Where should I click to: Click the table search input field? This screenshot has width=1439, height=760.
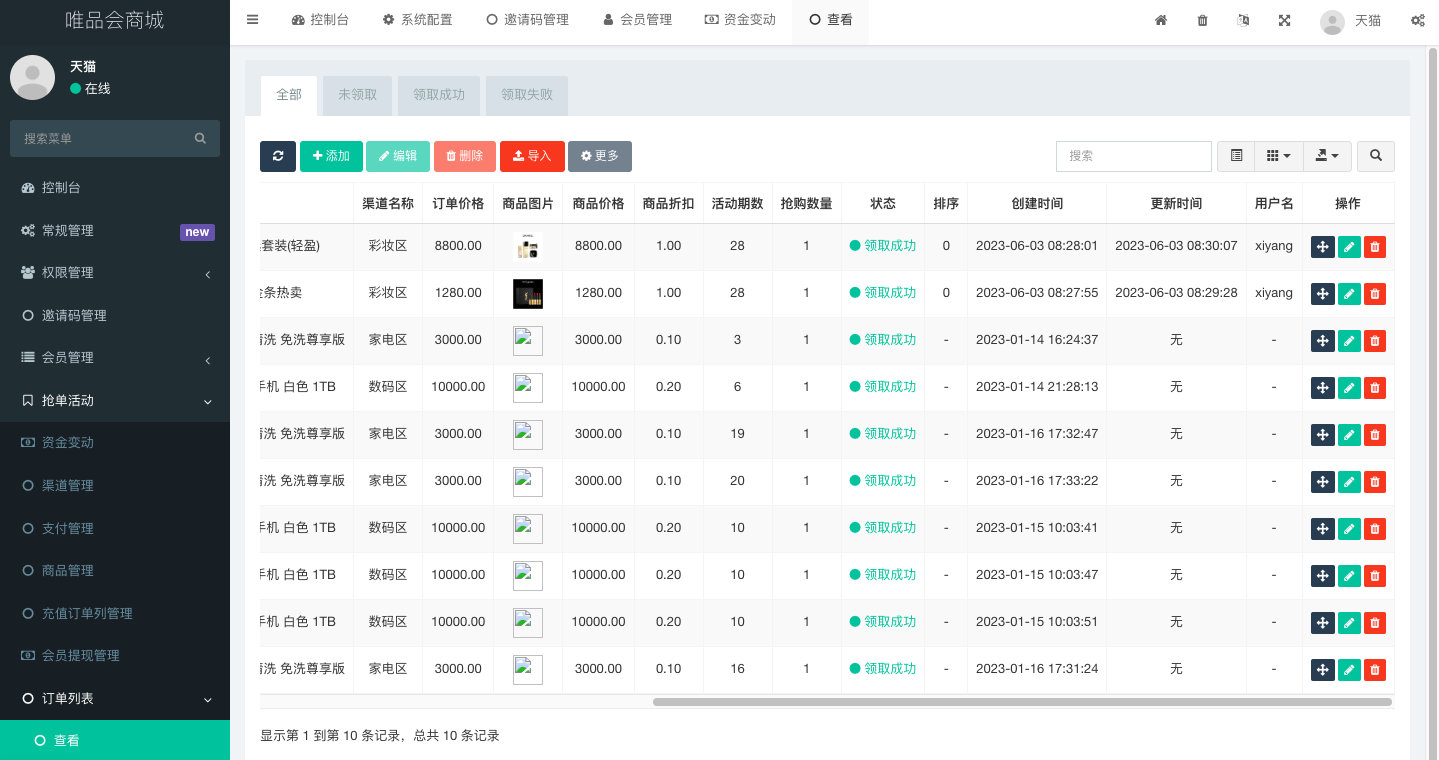point(1133,156)
